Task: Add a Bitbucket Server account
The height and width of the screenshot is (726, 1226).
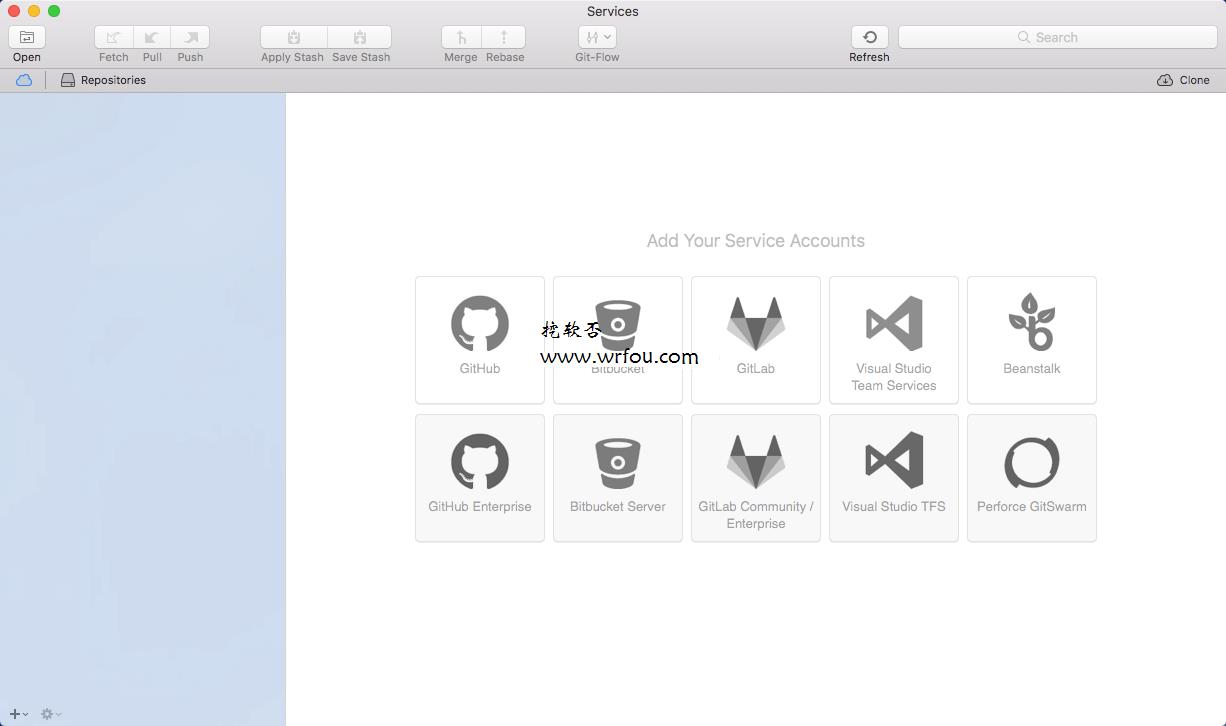Action: 618,478
